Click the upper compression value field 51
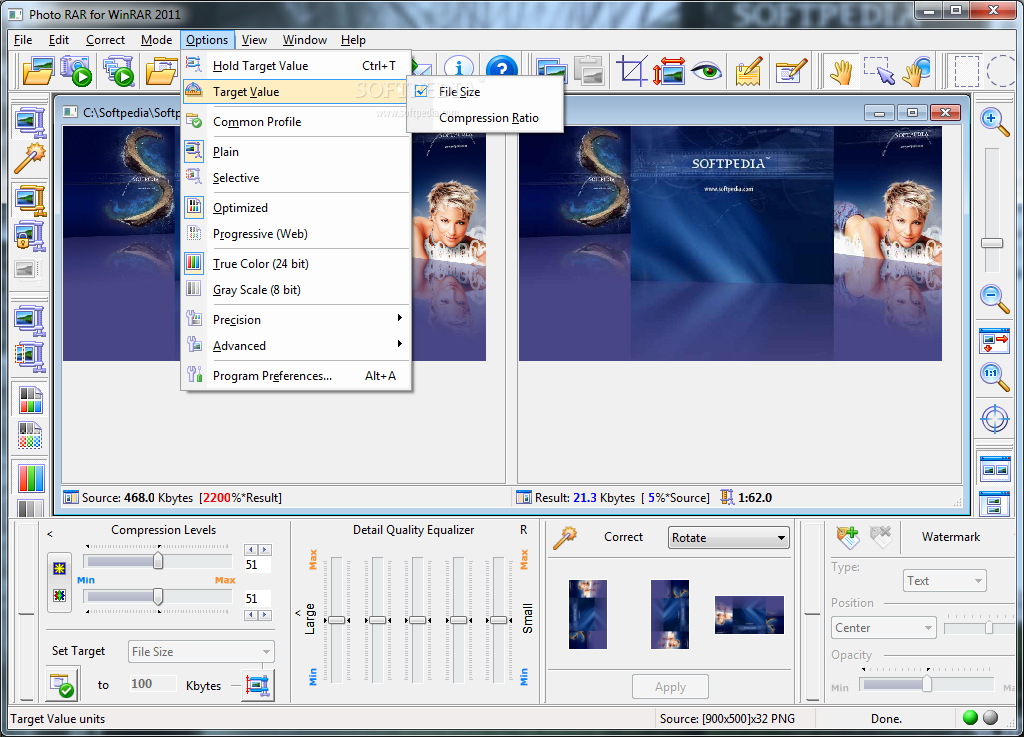The image size is (1024, 737). 257,565
